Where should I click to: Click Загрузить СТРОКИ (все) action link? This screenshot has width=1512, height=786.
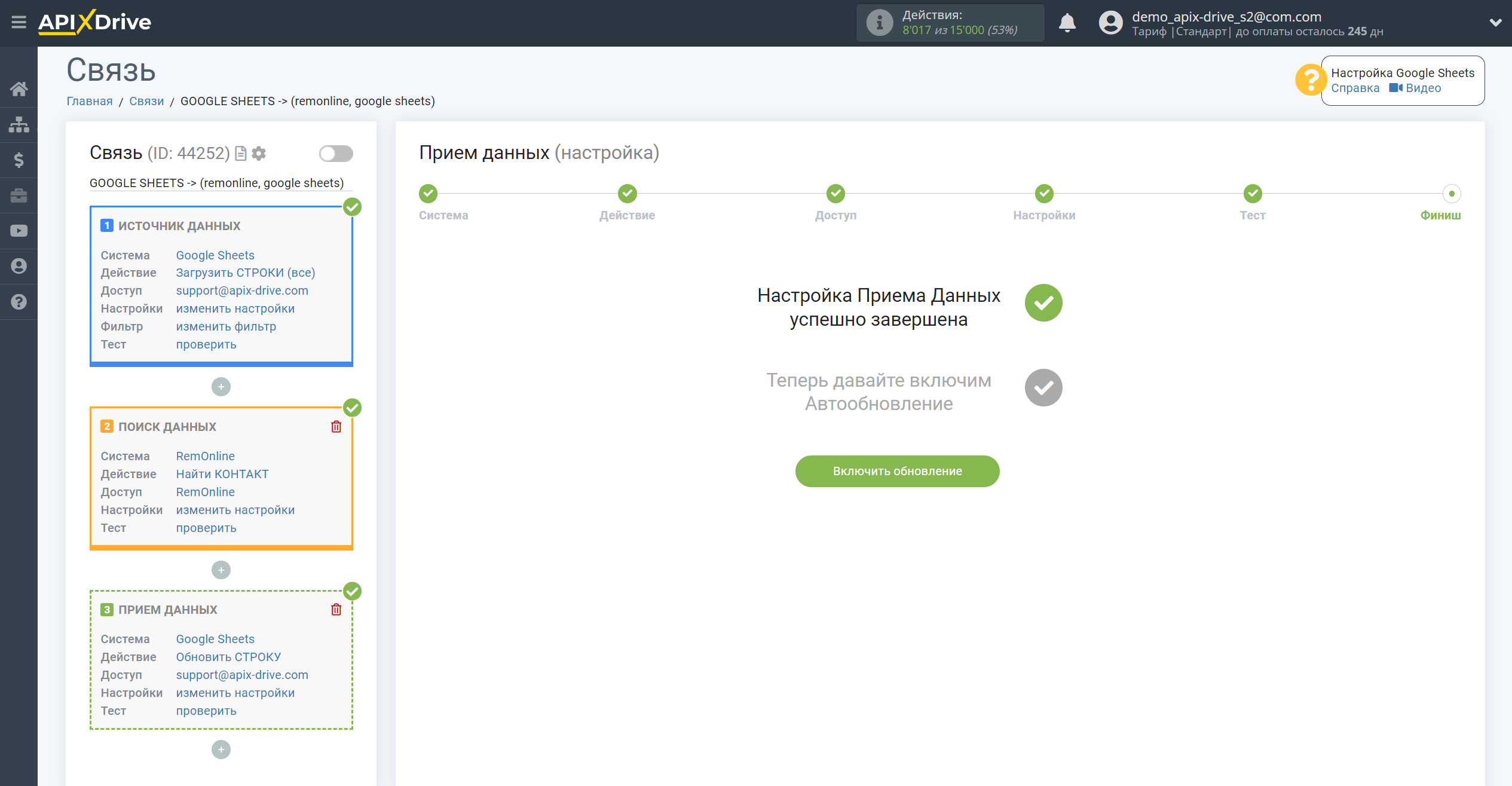(246, 273)
